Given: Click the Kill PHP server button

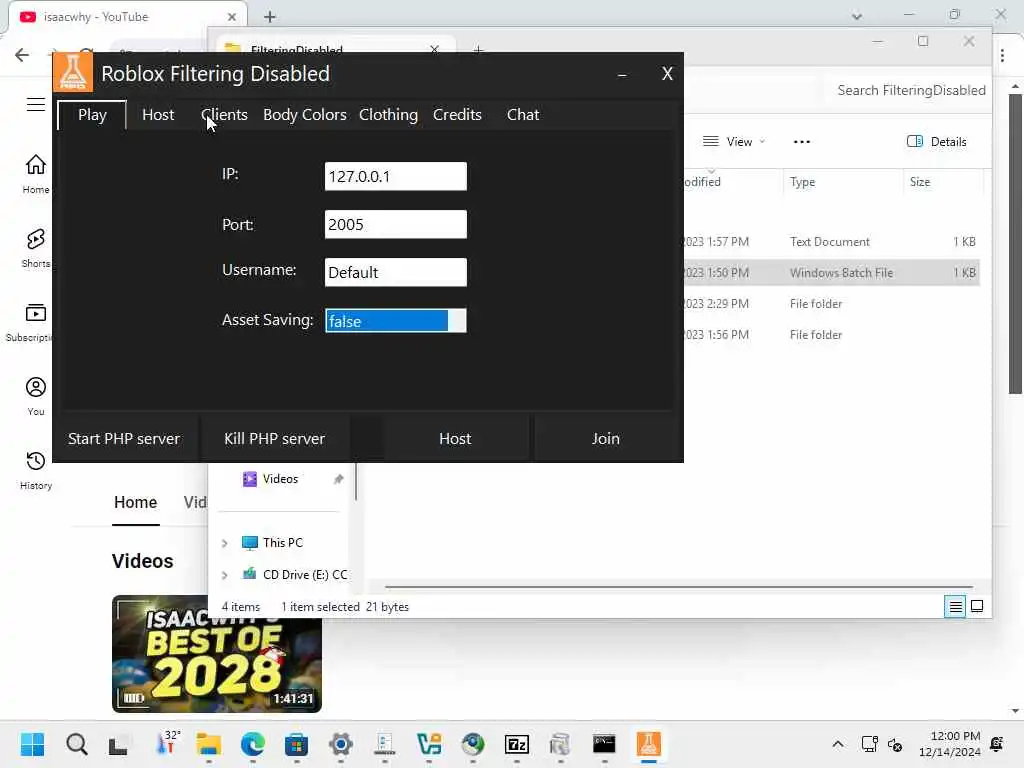Looking at the screenshot, I should click(x=274, y=438).
